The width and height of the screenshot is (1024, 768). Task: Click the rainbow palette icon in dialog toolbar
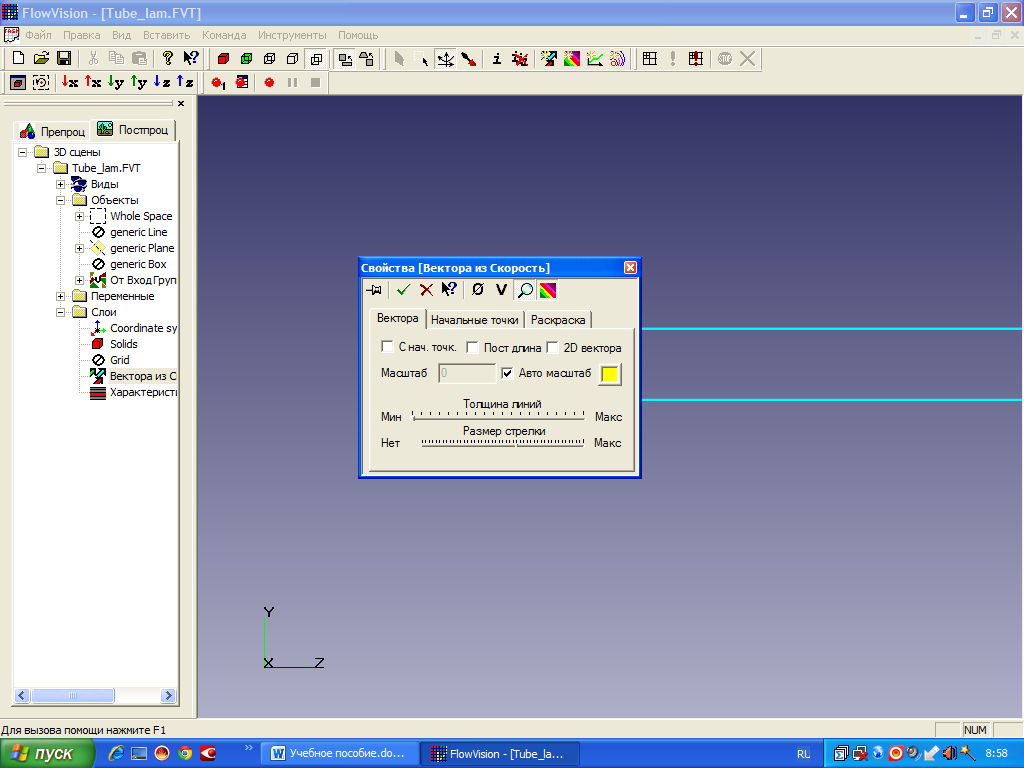pyautogui.click(x=548, y=290)
